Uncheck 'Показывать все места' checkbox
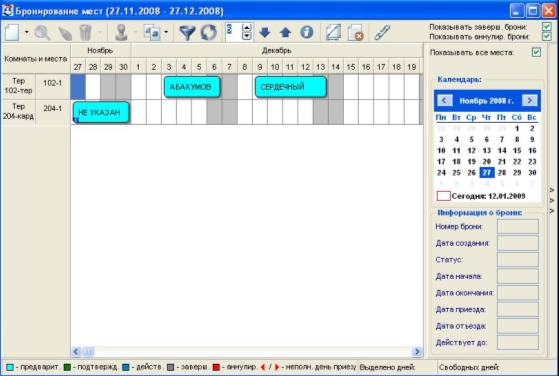The image size is (559, 376). (536, 52)
